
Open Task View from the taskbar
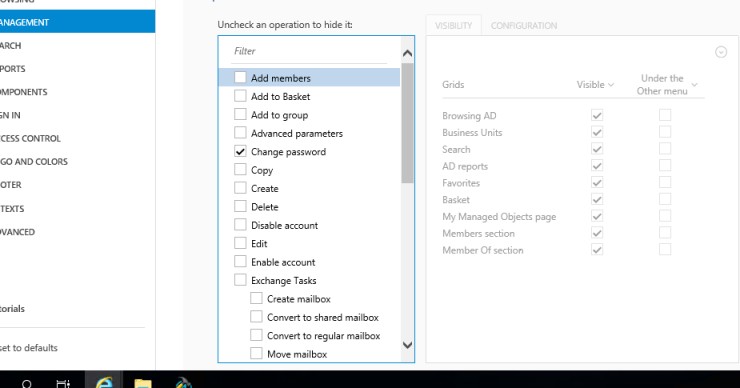pyautogui.click(x=63, y=383)
